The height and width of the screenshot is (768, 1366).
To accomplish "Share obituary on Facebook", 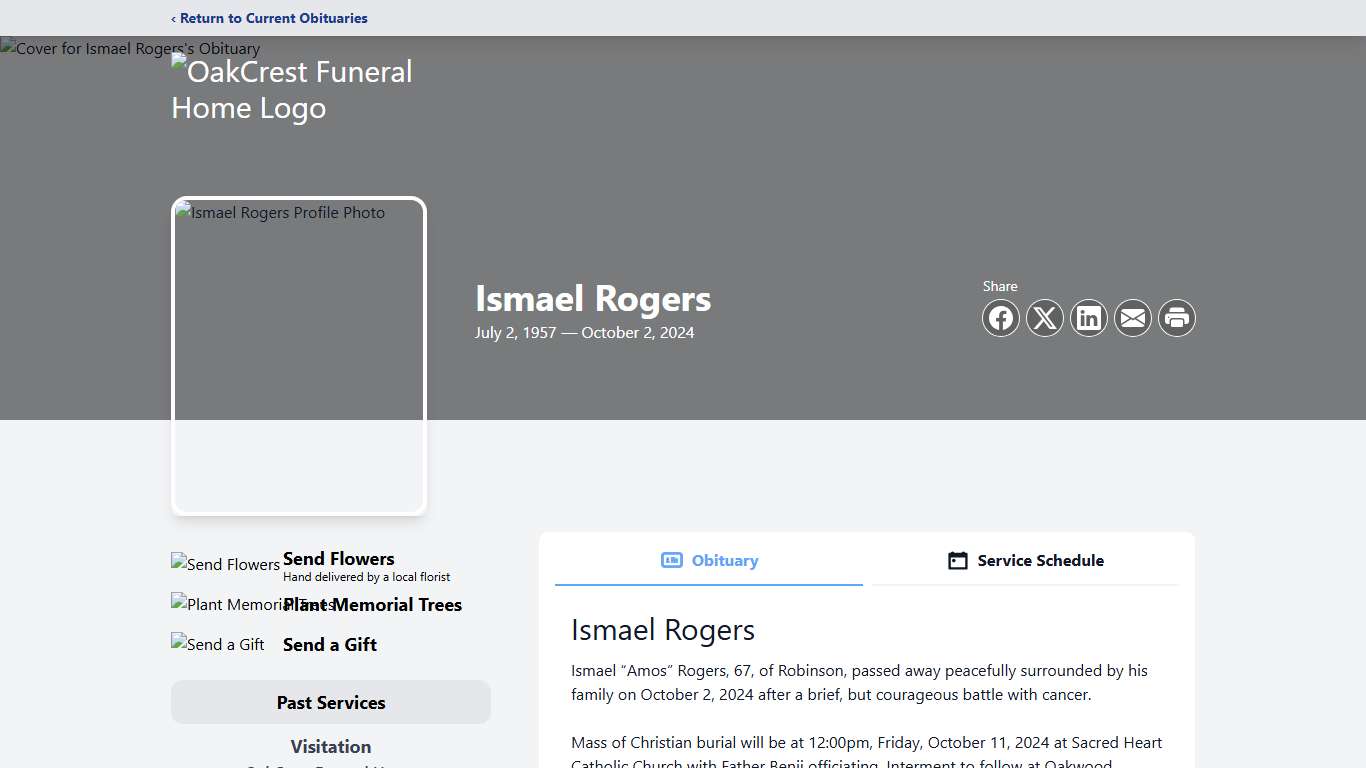I will pyautogui.click(x=1001, y=318).
